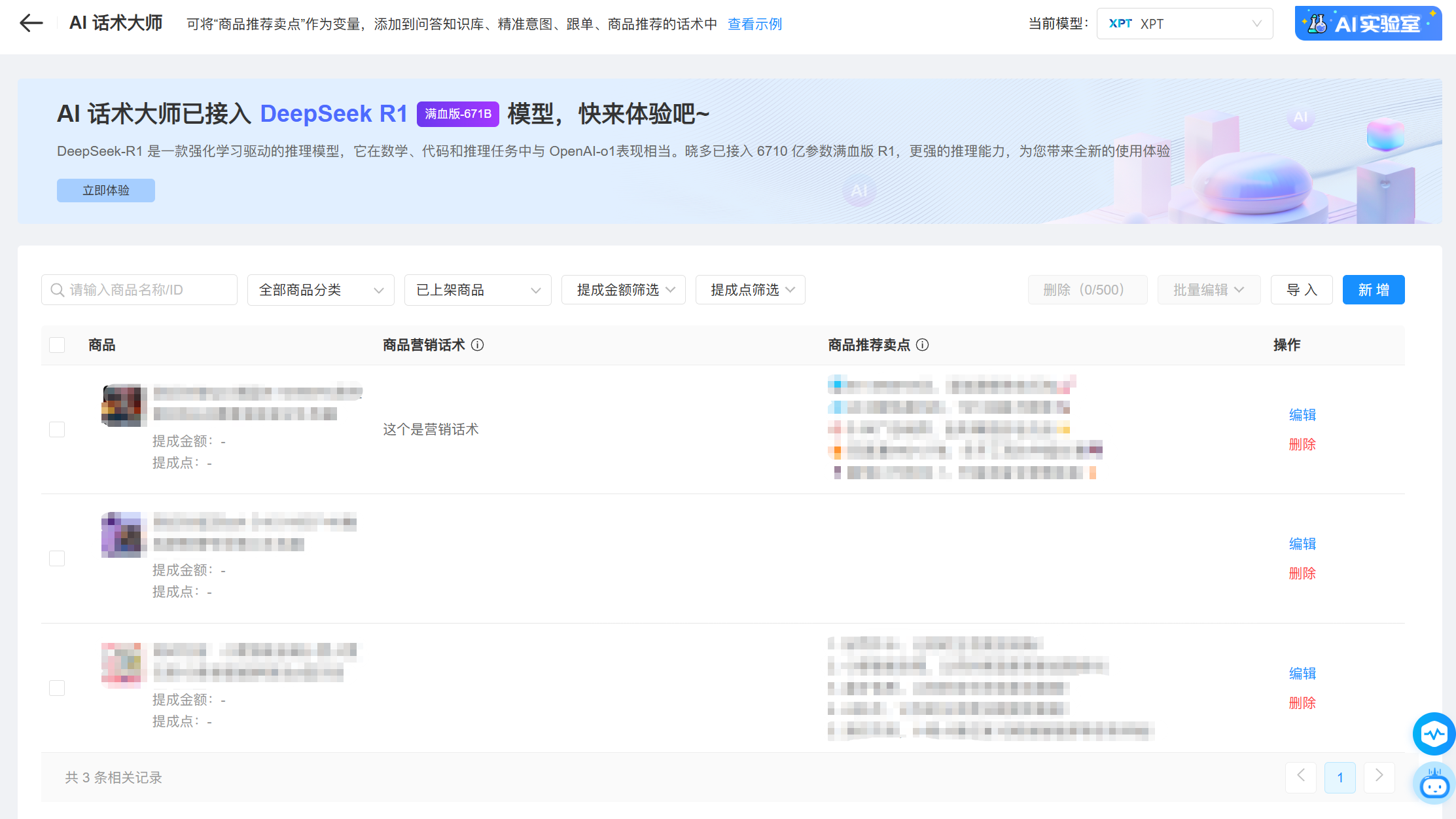The image size is (1456, 819).
Task: Click the 满血版-671B badge in banner
Action: 458,114
